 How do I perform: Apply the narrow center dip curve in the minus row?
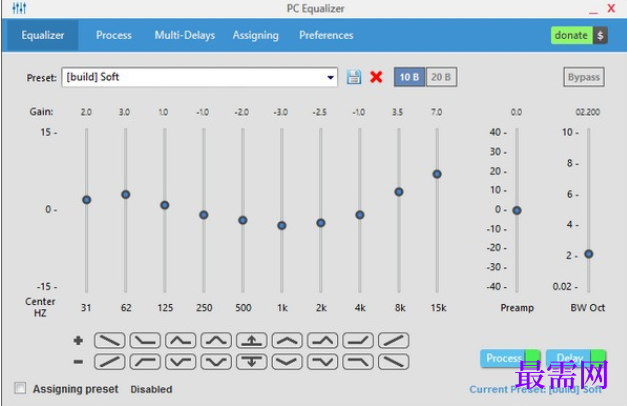pyautogui.click(x=216, y=362)
